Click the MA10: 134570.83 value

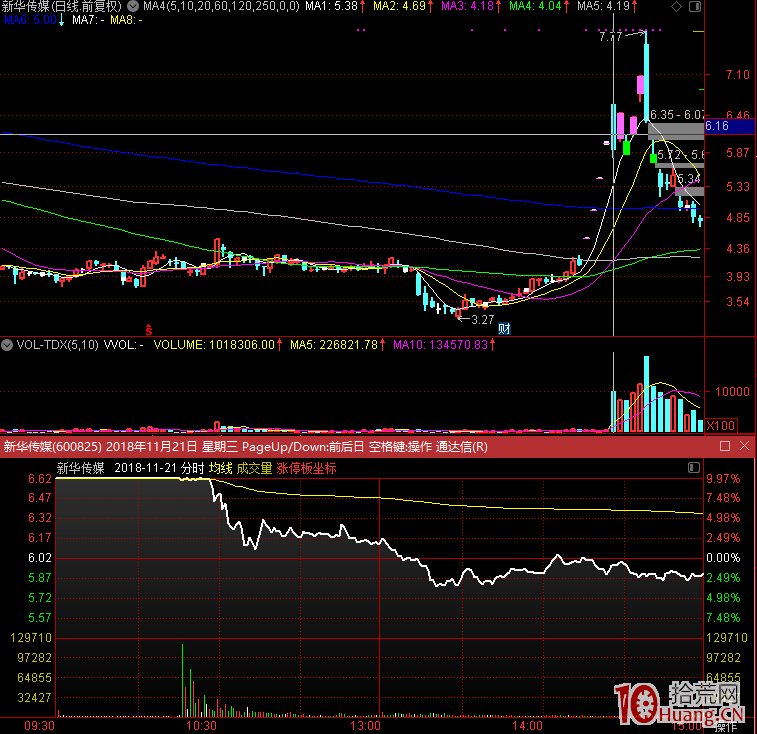[444, 345]
